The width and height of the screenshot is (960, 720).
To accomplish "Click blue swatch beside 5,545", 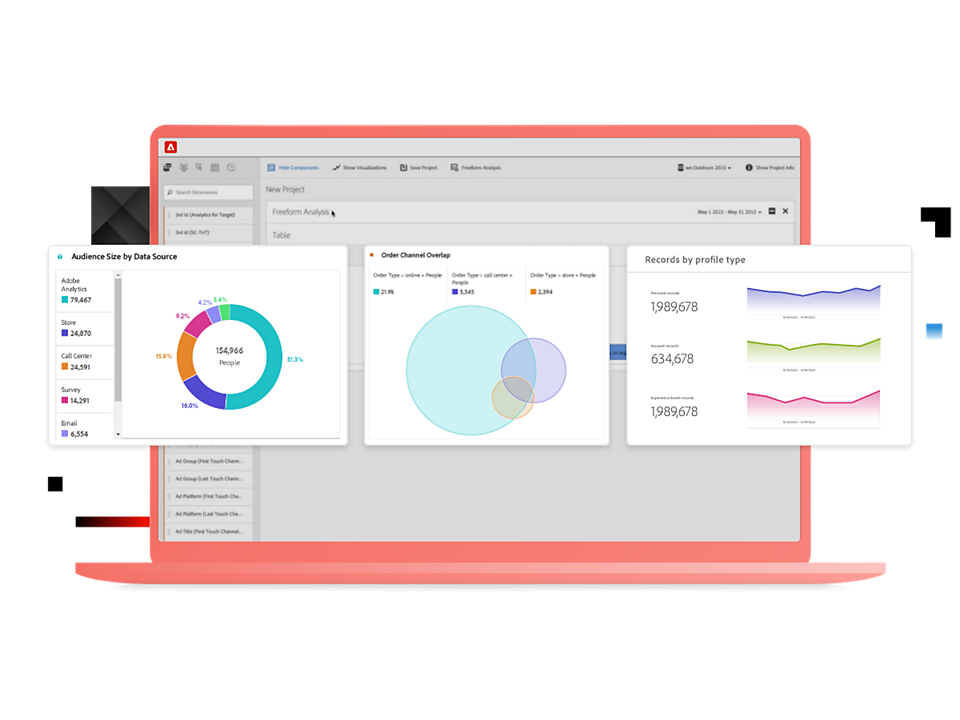I will click(x=455, y=292).
